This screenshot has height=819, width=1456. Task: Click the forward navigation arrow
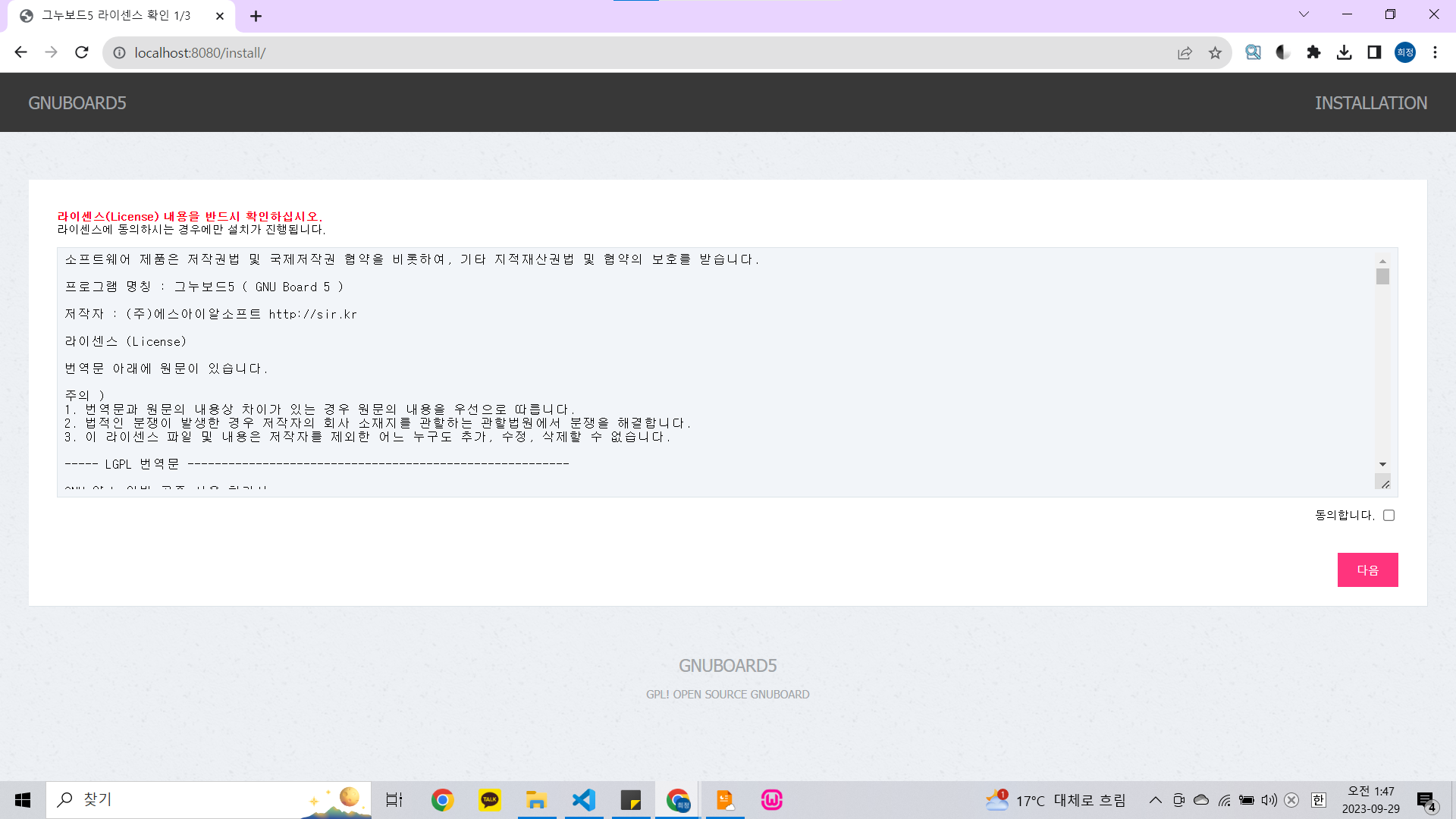click(x=51, y=52)
